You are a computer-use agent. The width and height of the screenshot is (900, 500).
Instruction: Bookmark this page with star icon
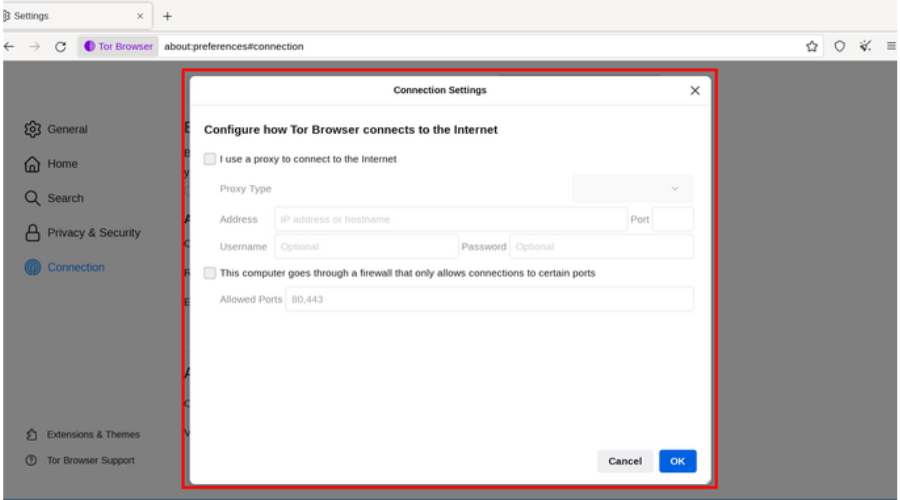pos(812,46)
